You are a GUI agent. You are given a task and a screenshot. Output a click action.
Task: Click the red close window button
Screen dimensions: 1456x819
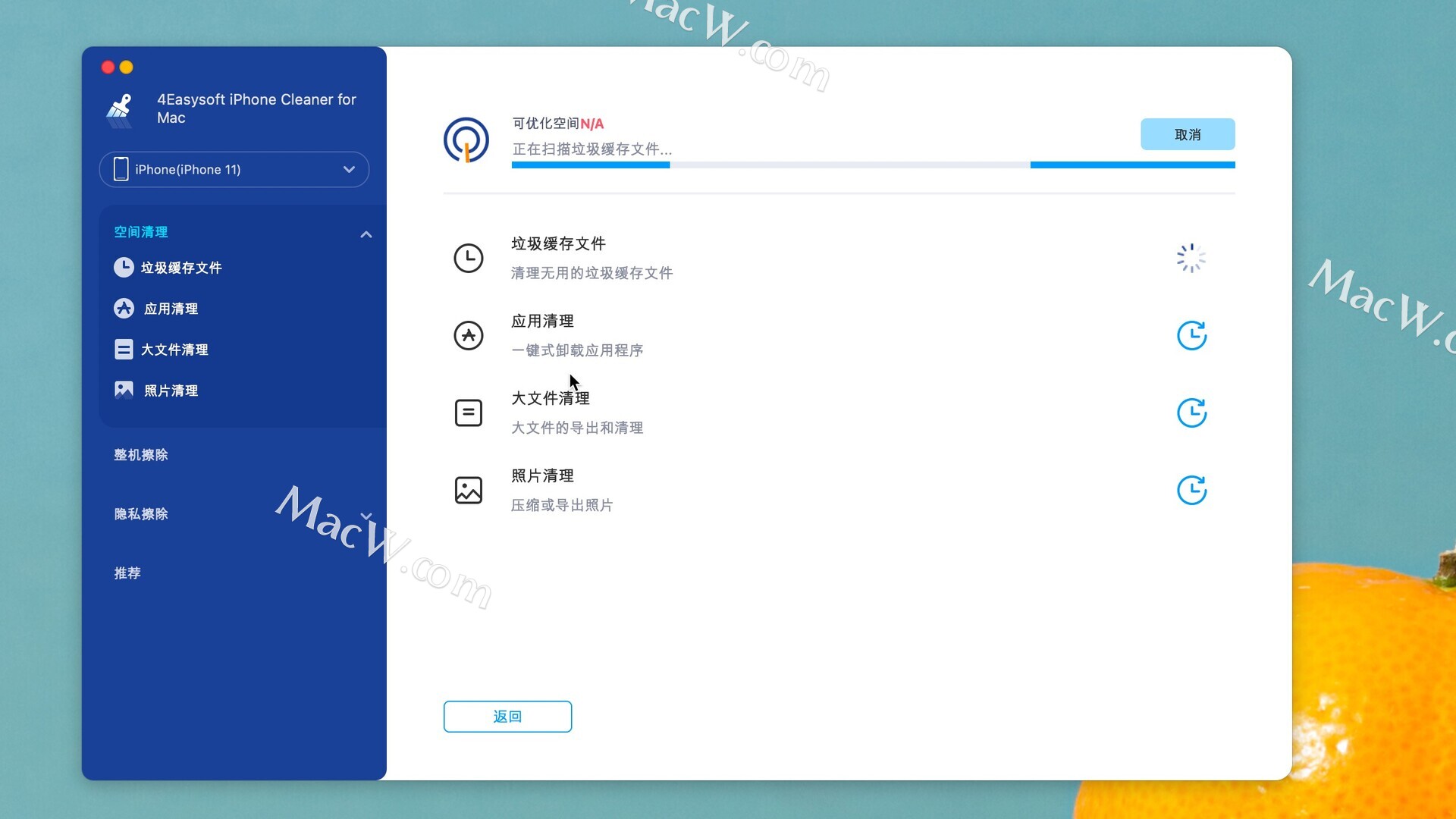click(x=108, y=67)
